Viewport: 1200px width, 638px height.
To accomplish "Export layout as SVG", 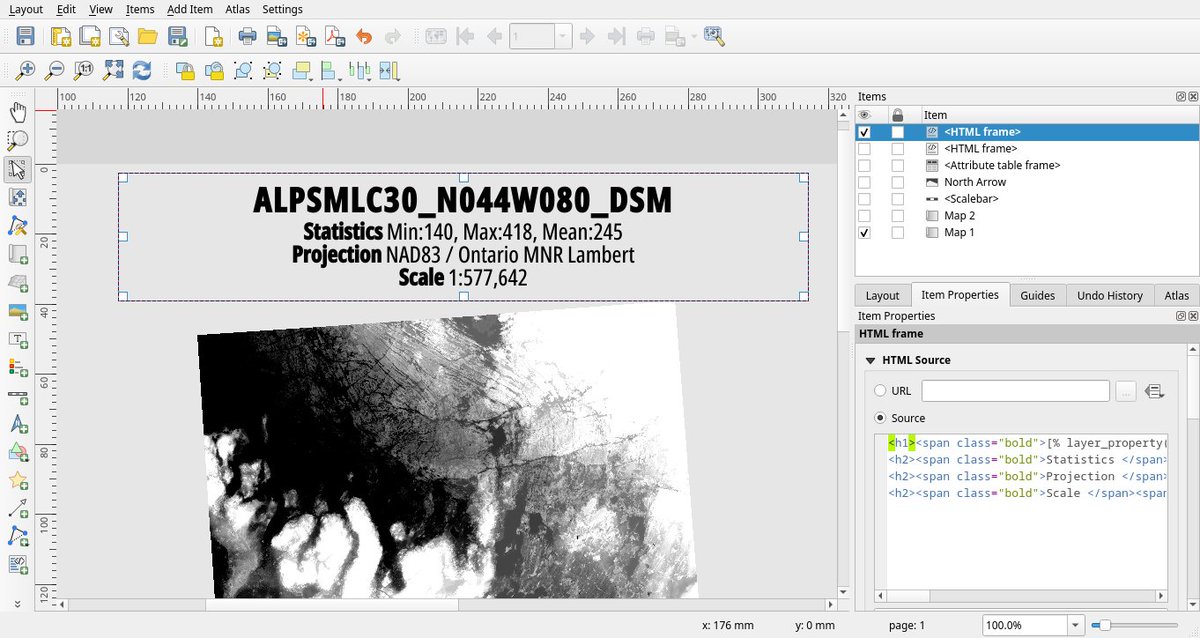I will coord(305,37).
